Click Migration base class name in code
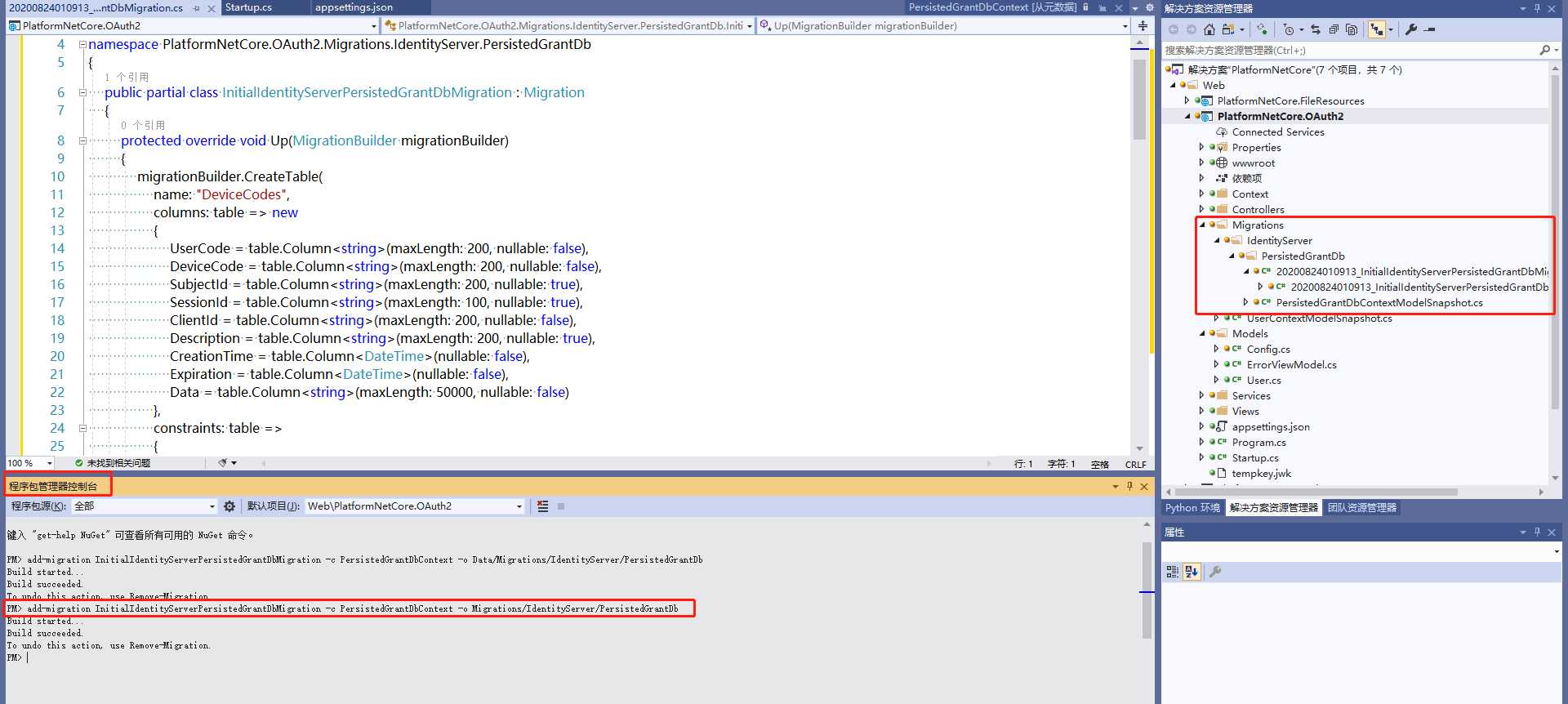The width and height of the screenshot is (1568, 704). [554, 93]
